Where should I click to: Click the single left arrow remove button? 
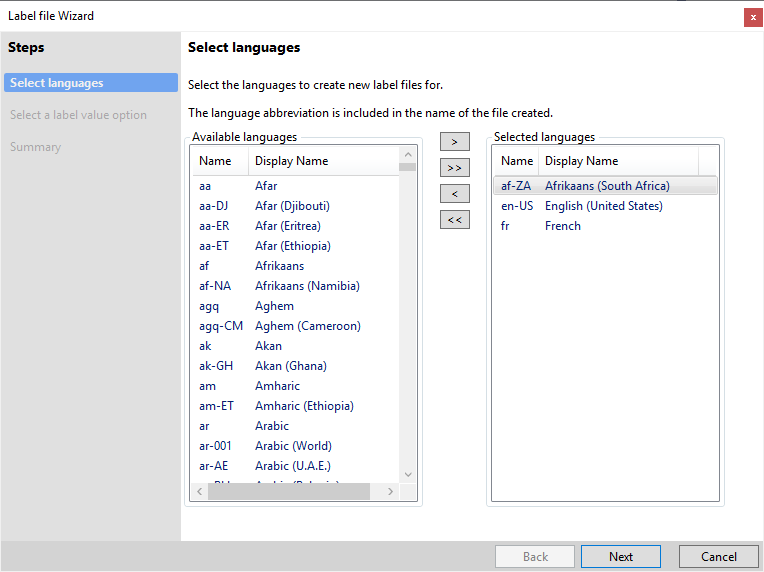(454, 194)
